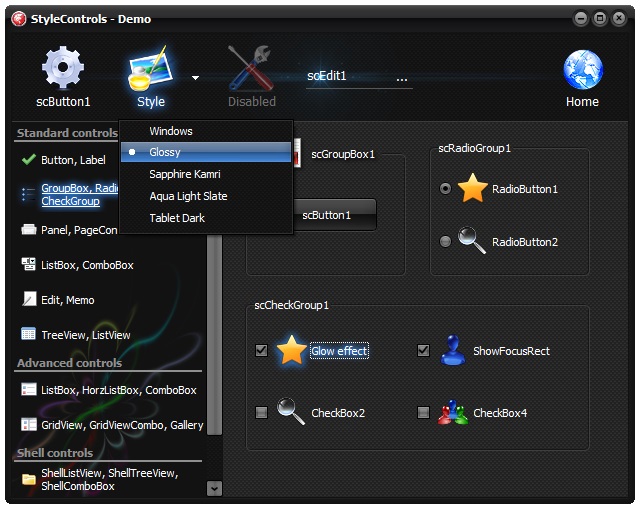Uncheck the Glow effect checkbox

pos(261,350)
